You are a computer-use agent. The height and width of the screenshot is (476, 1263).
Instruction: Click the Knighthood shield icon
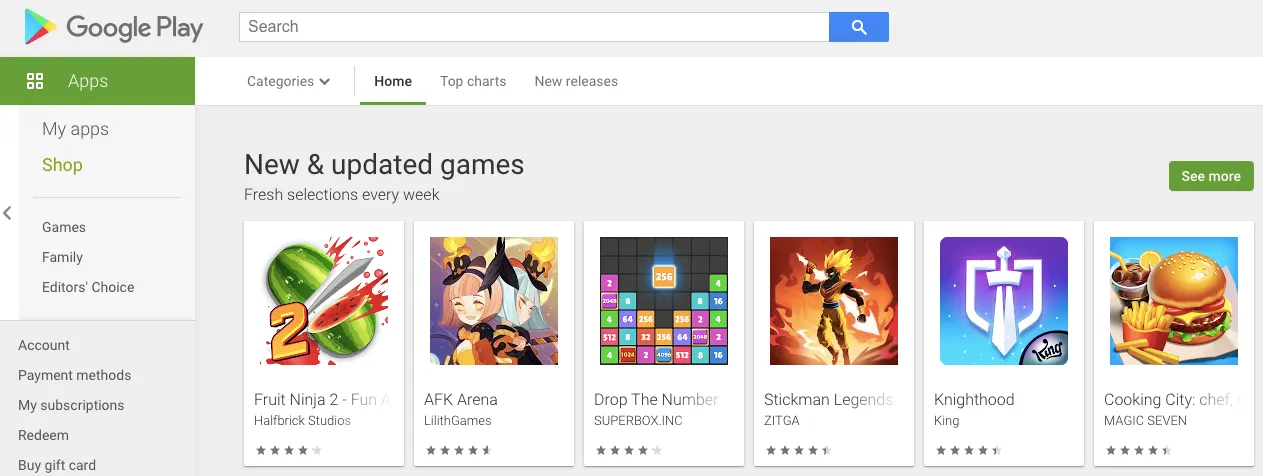point(1004,301)
